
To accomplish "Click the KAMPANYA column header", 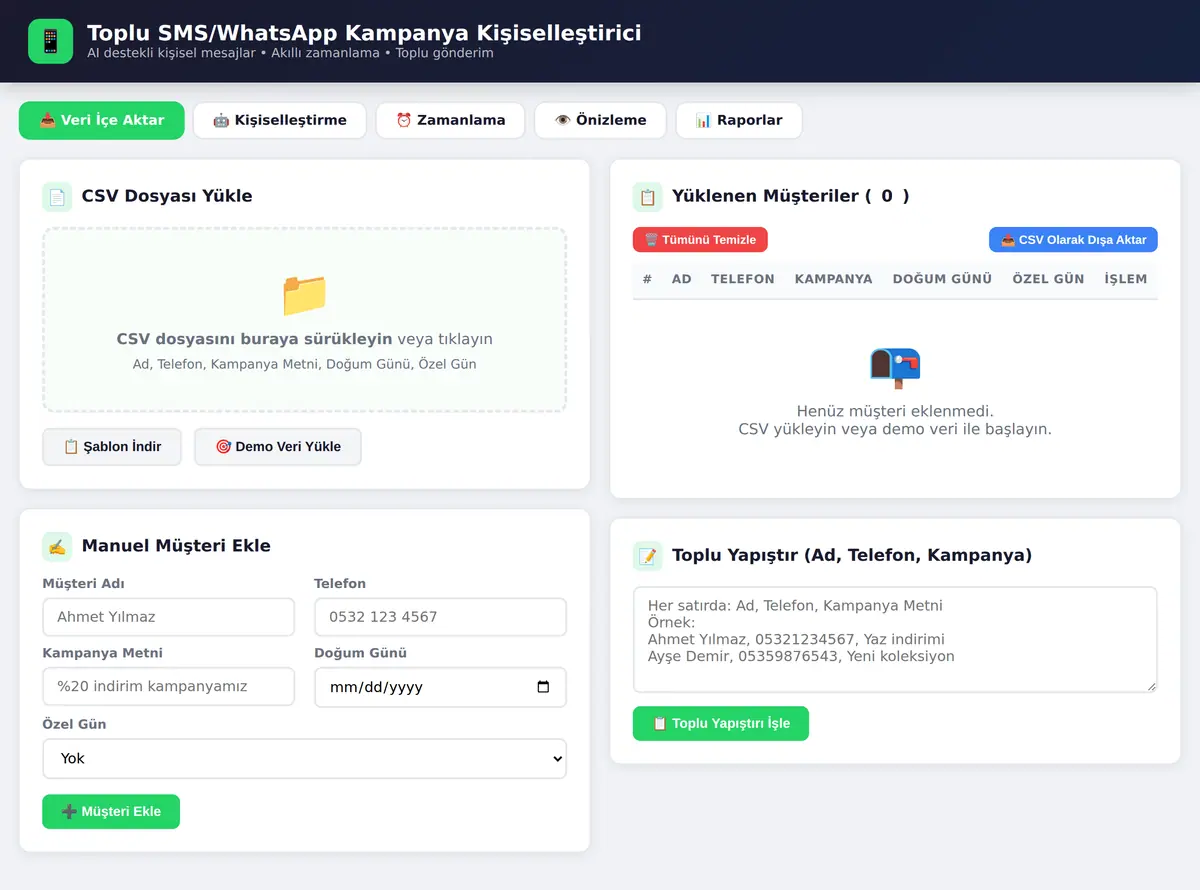I will (x=834, y=279).
